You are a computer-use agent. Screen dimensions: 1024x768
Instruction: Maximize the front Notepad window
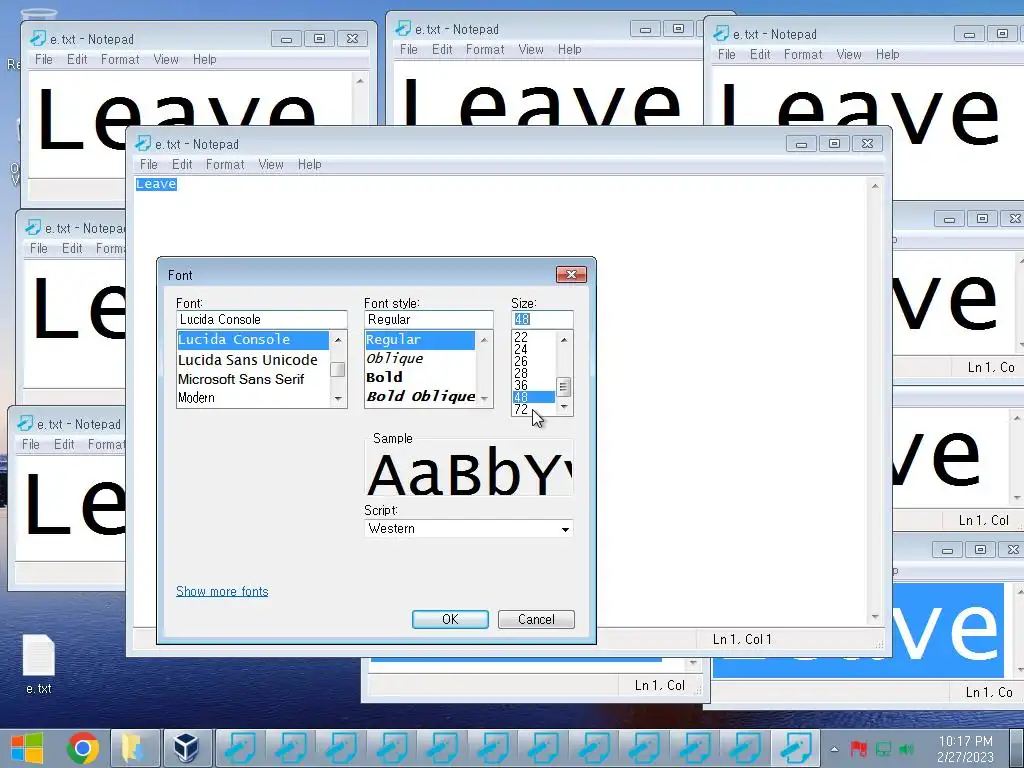coord(834,143)
